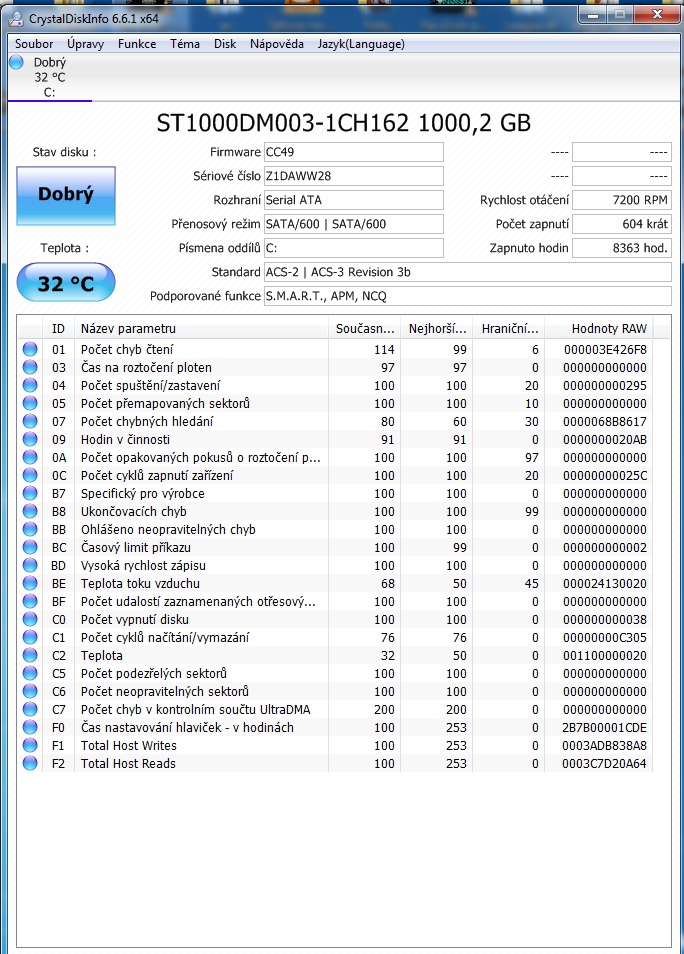Open the Úpravy menu
The width and height of the screenshot is (684, 954).
85,44
